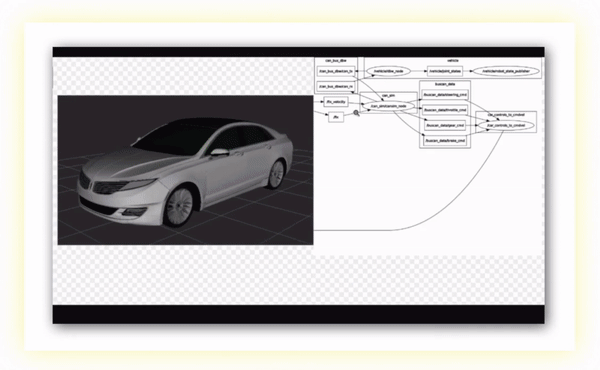Screen dimensions: 600x370
Task: Select the buscan_data gear_cmd topic box
Action: (x=445, y=125)
